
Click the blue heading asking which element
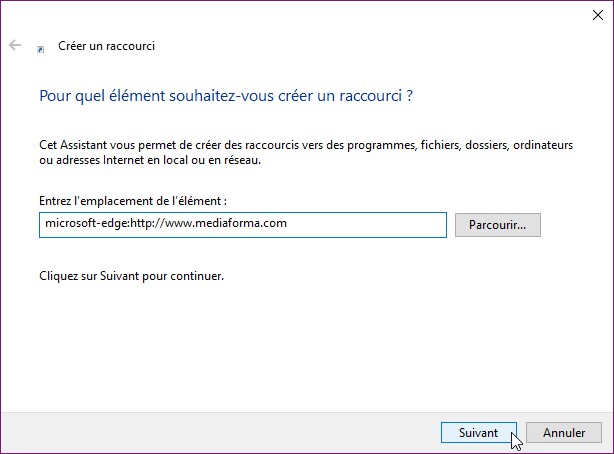point(226,97)
